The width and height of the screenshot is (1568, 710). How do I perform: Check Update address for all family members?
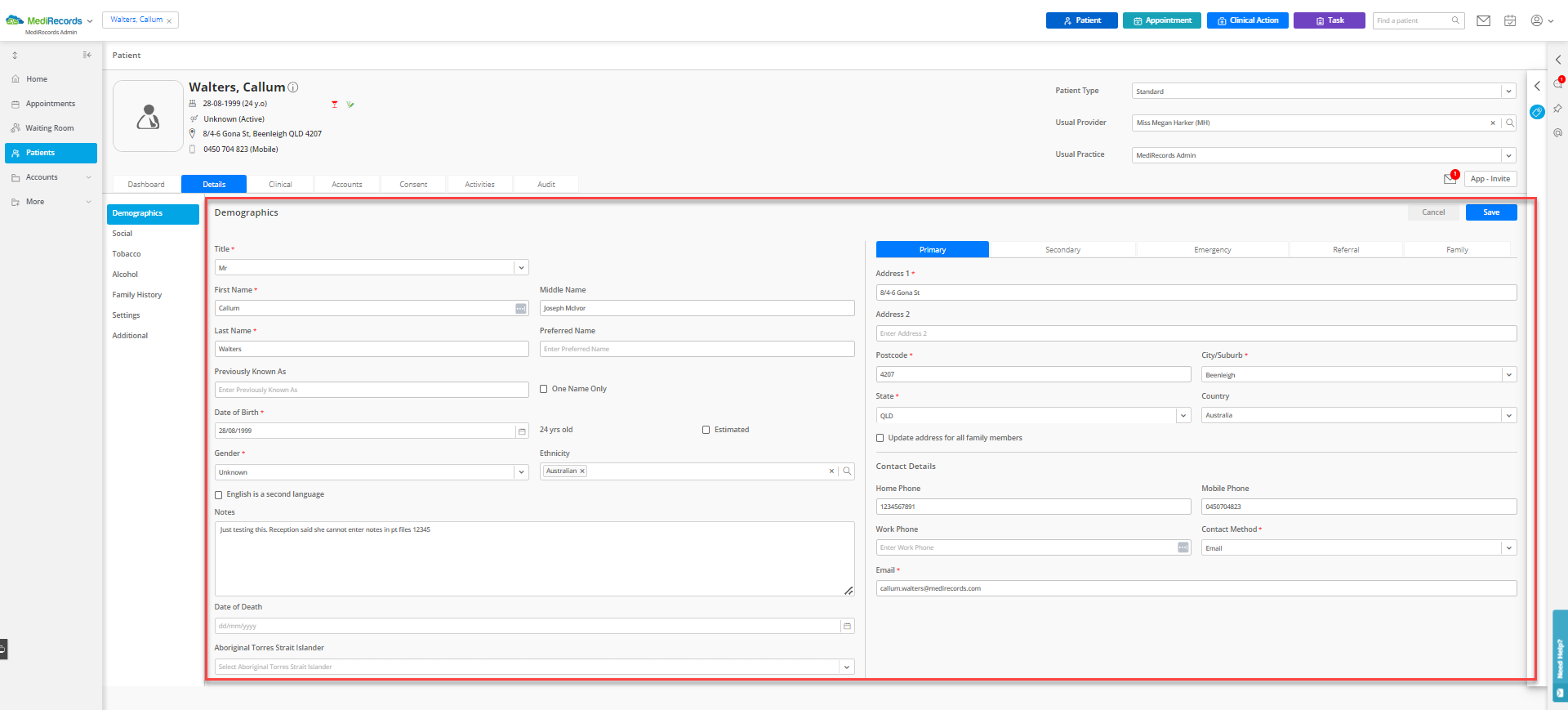coord(880,438)
